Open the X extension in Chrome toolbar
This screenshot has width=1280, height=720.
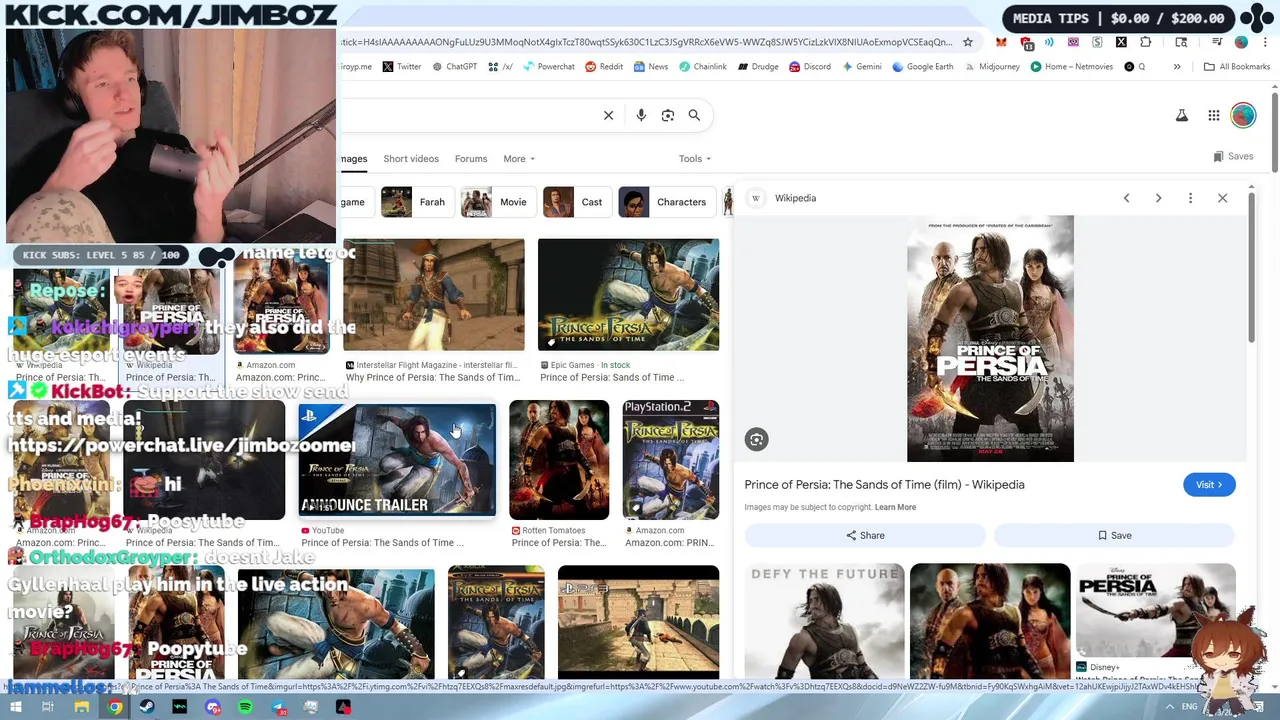pos(1121,42)
